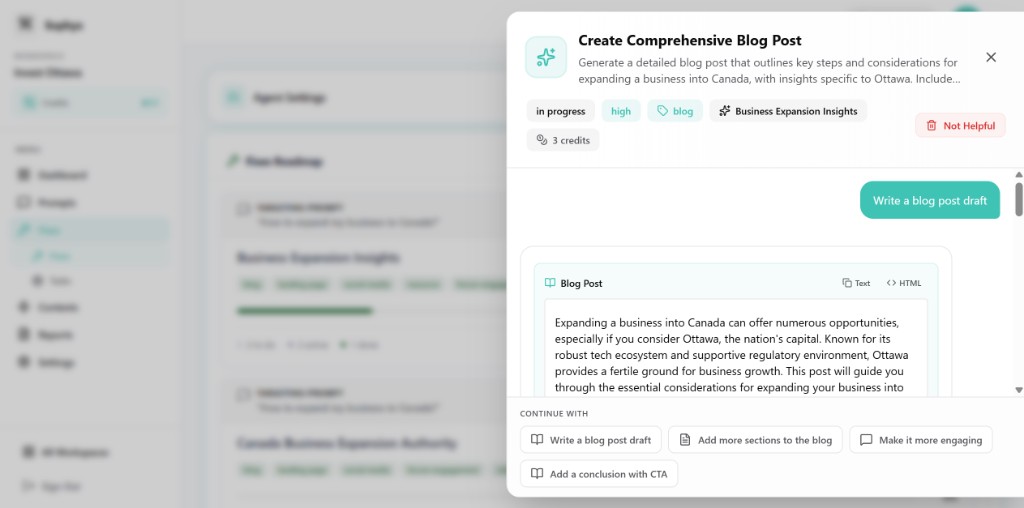
Task: Click the scrollbar down arrow in chat
Action: coord(1019,390)
